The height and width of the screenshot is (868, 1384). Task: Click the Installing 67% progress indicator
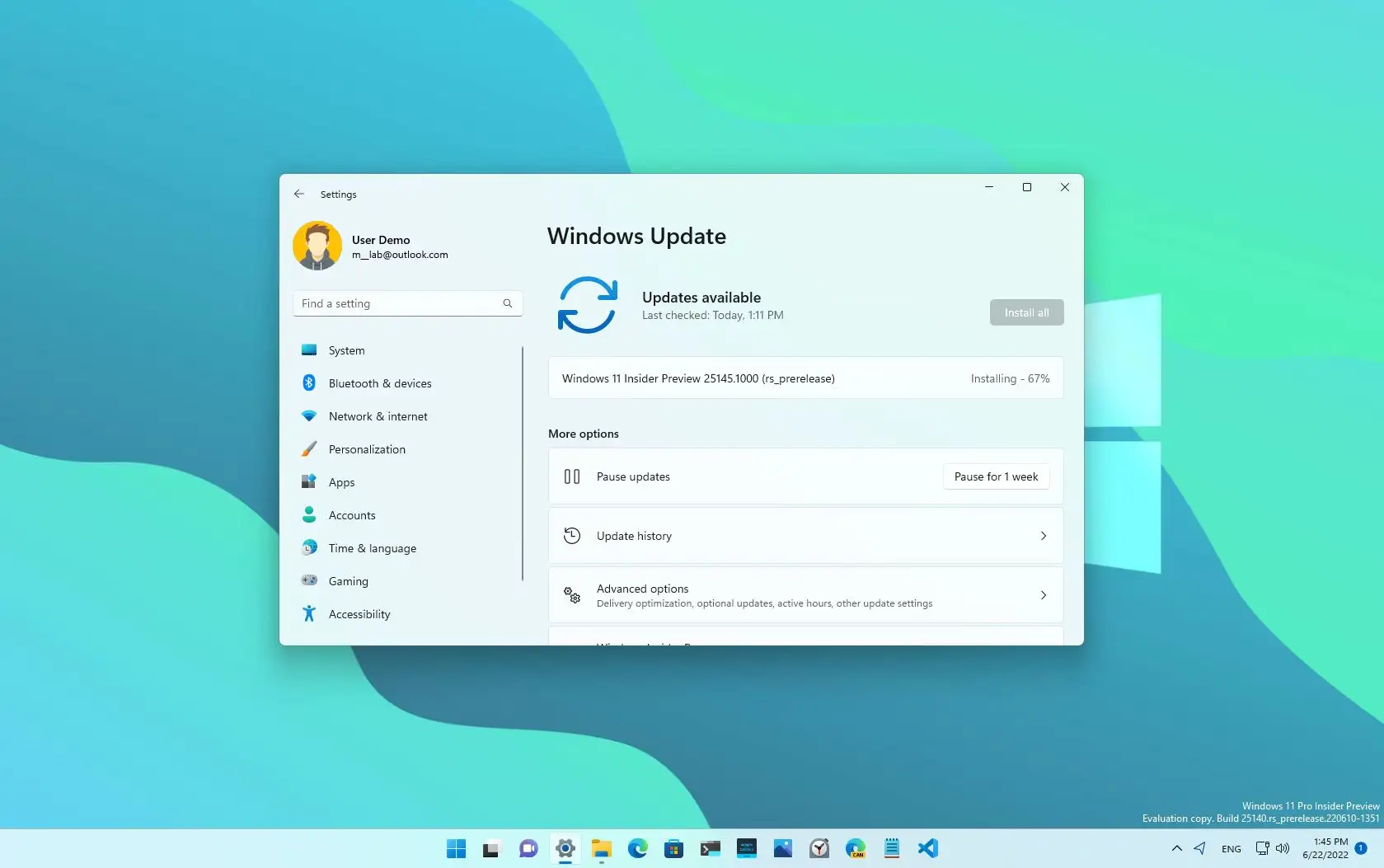(1009, 378)
